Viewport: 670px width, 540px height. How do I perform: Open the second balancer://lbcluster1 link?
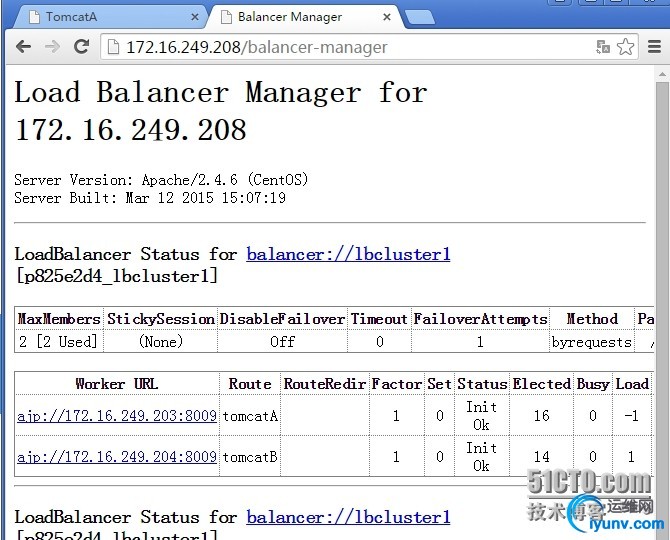348,517
